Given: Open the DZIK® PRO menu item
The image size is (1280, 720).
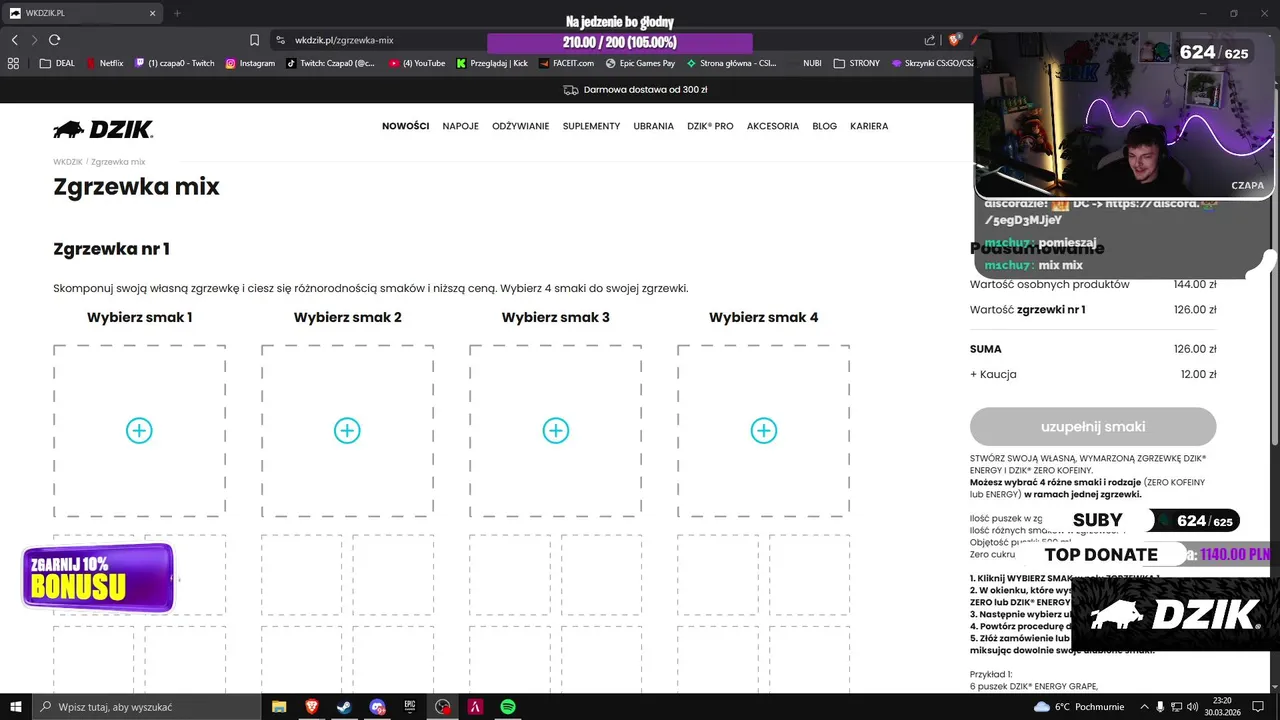Looking at the screenshot, I should [x=710, y=126].
